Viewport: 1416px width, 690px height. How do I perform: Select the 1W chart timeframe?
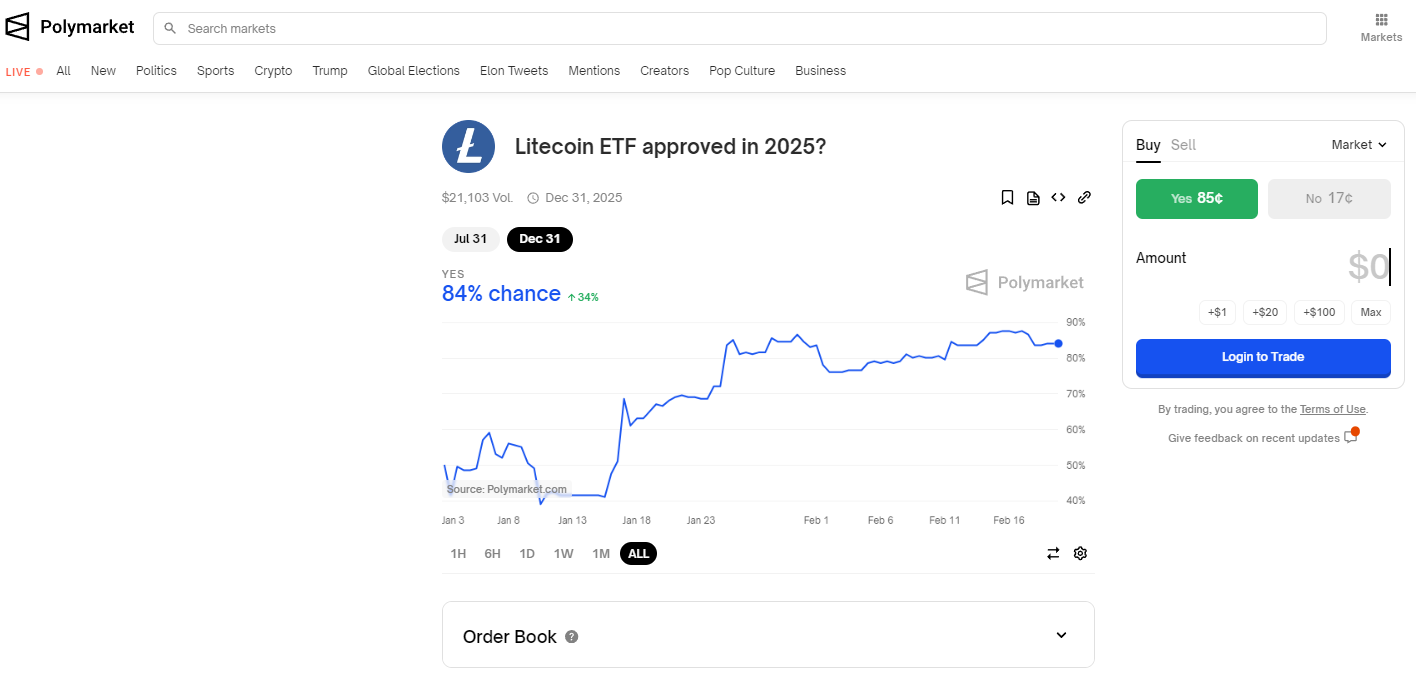click(x=563, y=554)
